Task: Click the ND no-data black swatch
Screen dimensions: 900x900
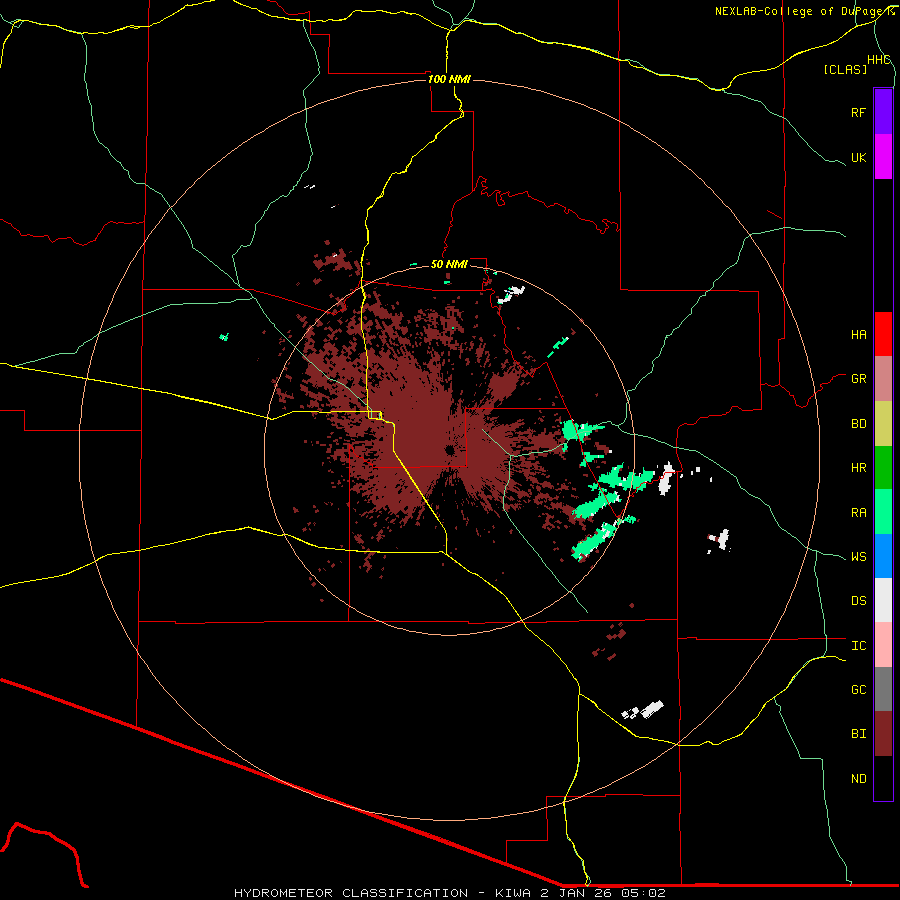Action: click(x=883, y=778)
